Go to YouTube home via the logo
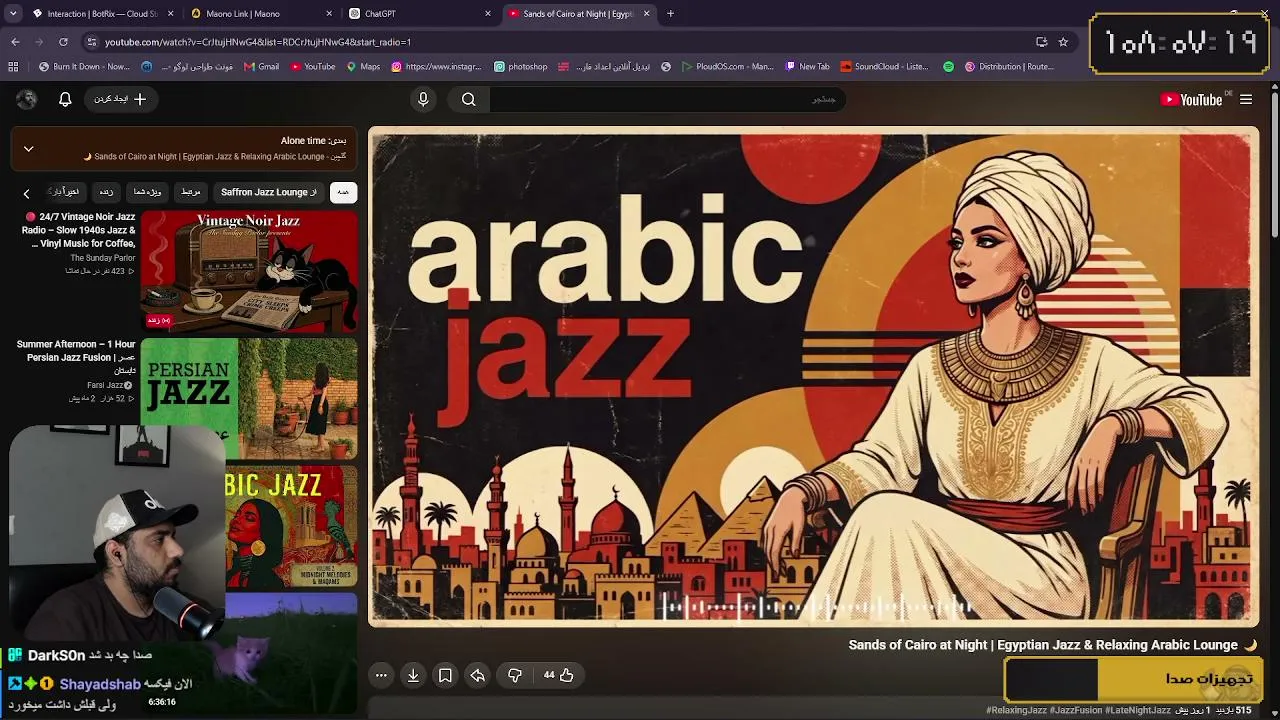1280x720 pixels. pyautogui.click(x=1191, y=99)
